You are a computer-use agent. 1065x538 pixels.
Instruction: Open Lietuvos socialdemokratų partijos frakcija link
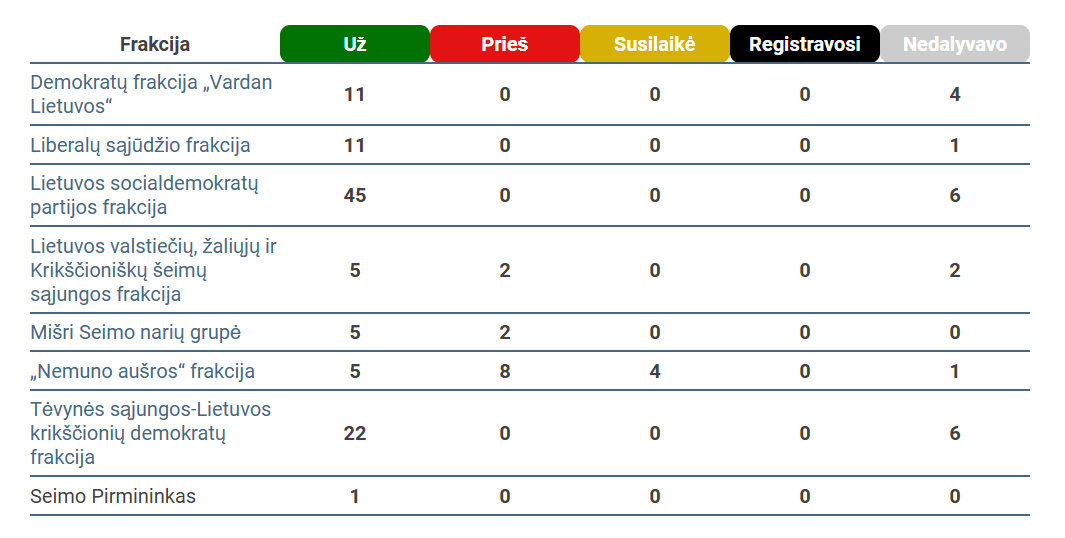145,196
